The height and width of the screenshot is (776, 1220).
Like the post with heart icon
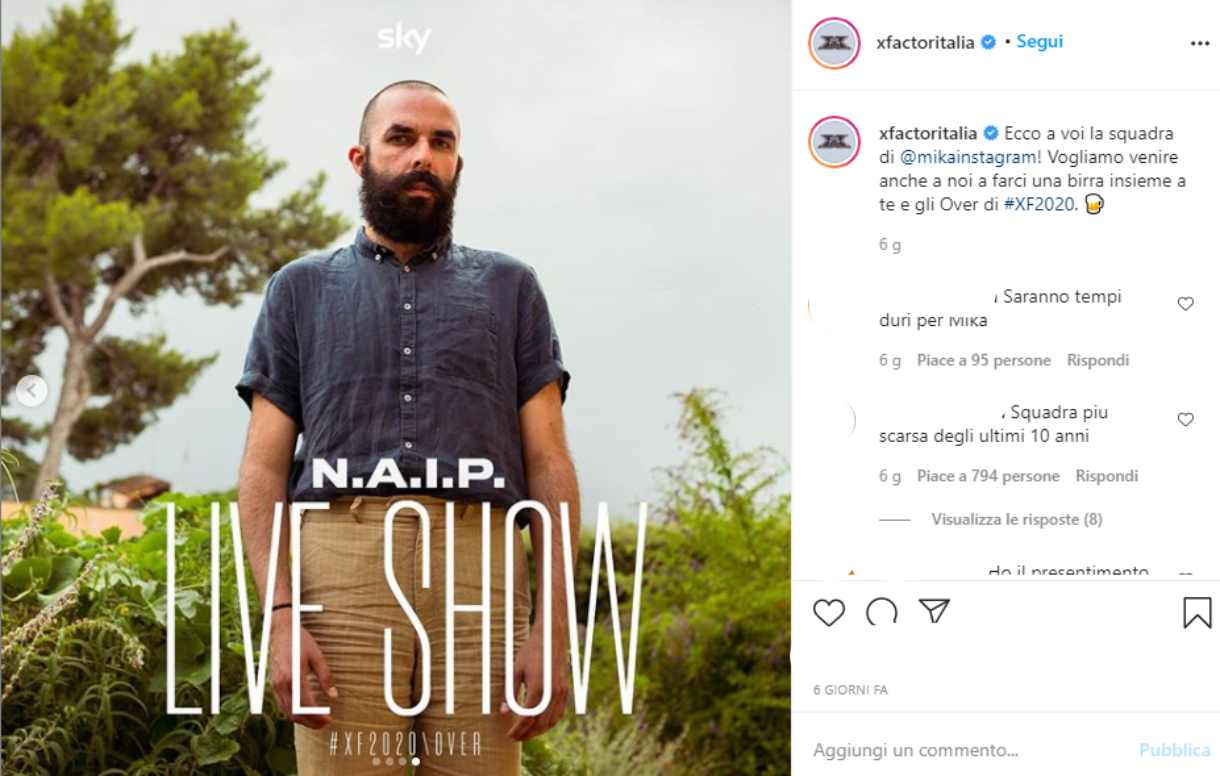829,612
